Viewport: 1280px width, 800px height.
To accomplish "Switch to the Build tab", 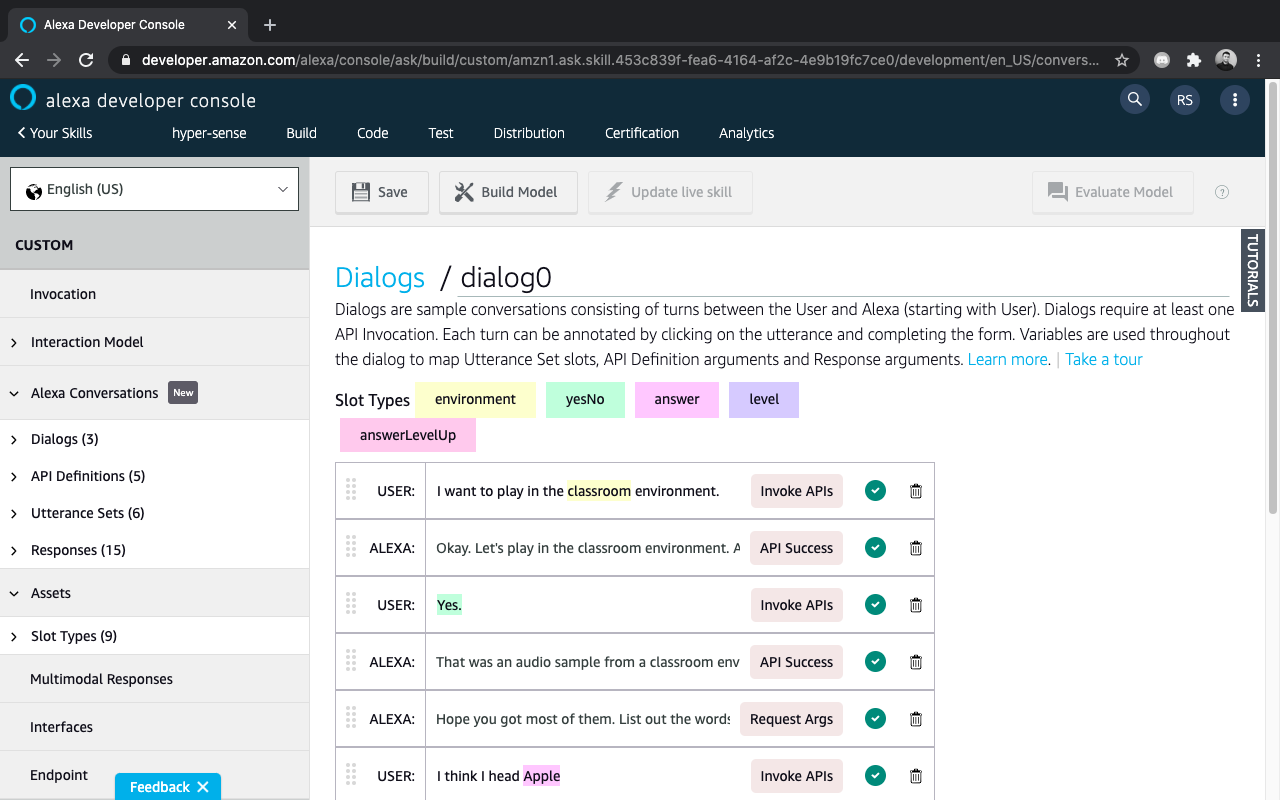I will click(301, 133).
